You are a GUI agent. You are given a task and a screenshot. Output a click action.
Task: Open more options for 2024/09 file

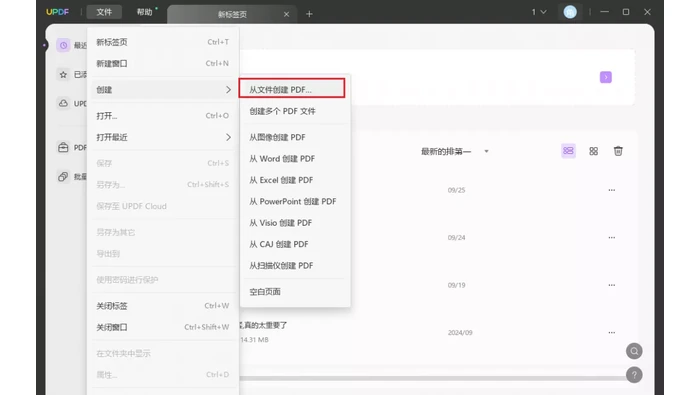(612, 333)
